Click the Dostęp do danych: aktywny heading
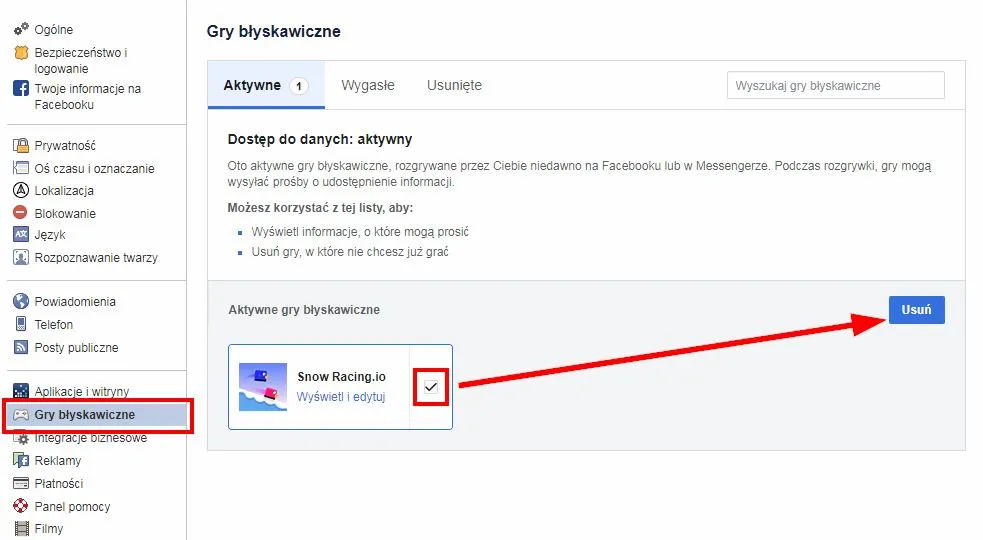 (320, 139)
